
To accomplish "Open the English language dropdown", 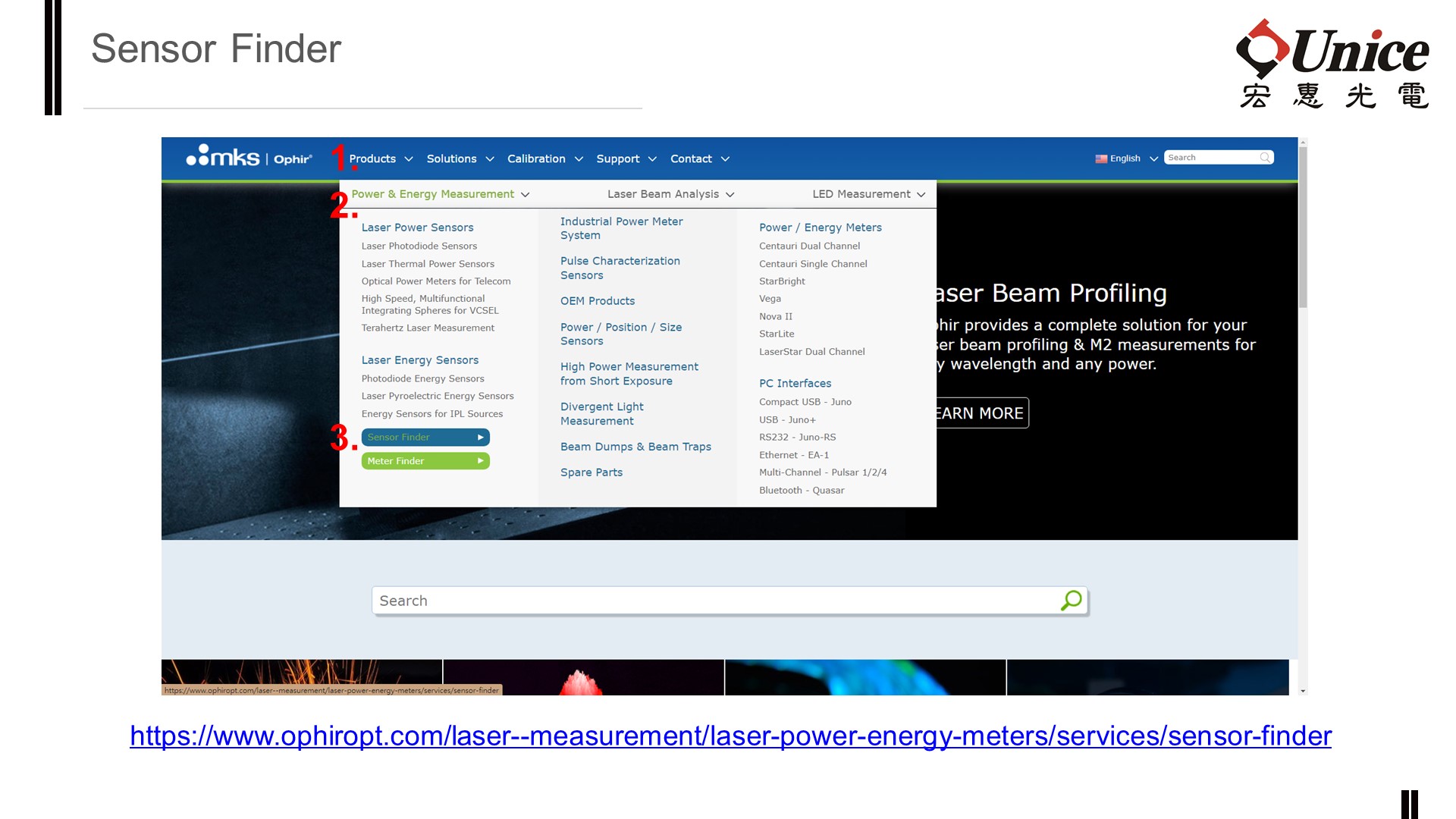I will (x=1127, y=158).
